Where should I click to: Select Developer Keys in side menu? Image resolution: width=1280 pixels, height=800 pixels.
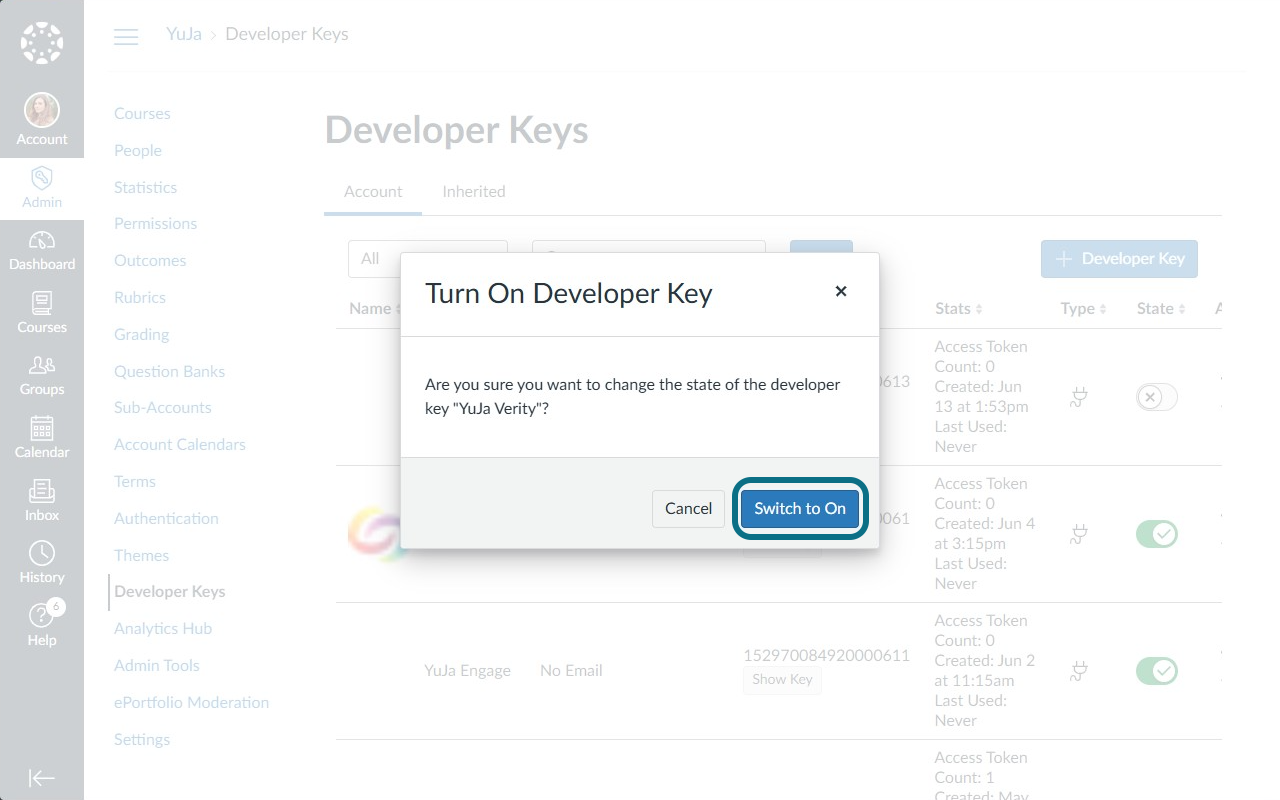point(170,591)
